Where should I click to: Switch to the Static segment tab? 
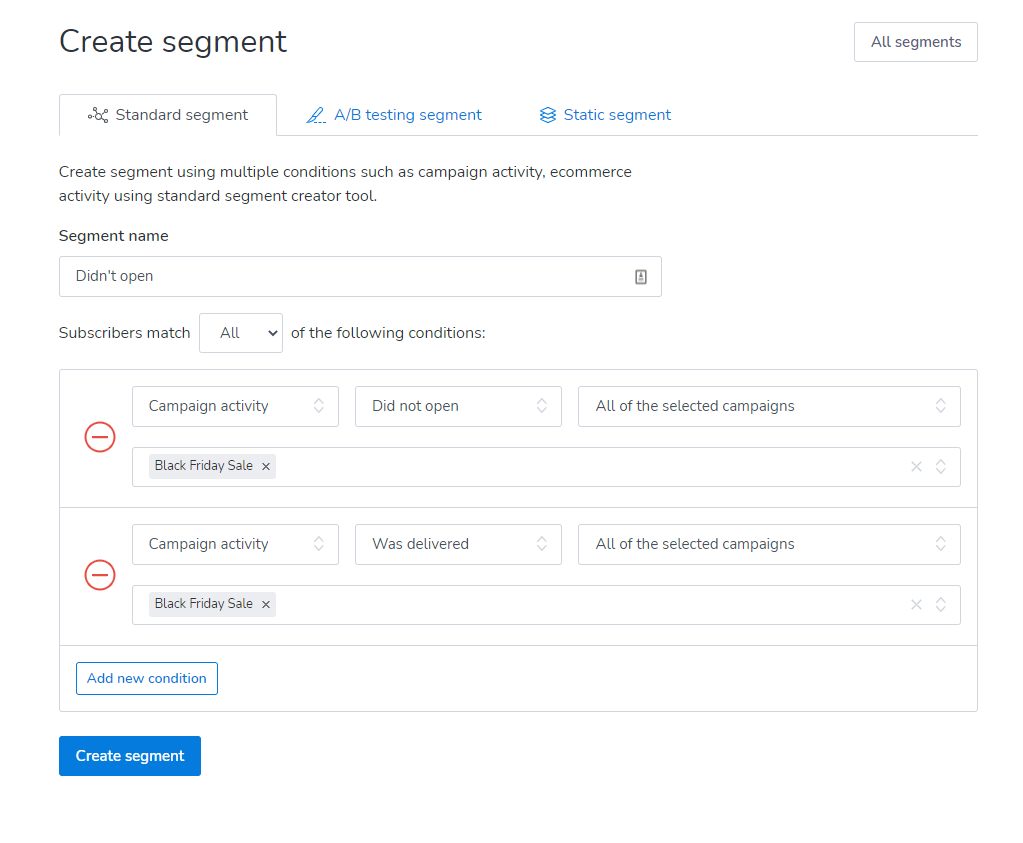click(605, 115)
